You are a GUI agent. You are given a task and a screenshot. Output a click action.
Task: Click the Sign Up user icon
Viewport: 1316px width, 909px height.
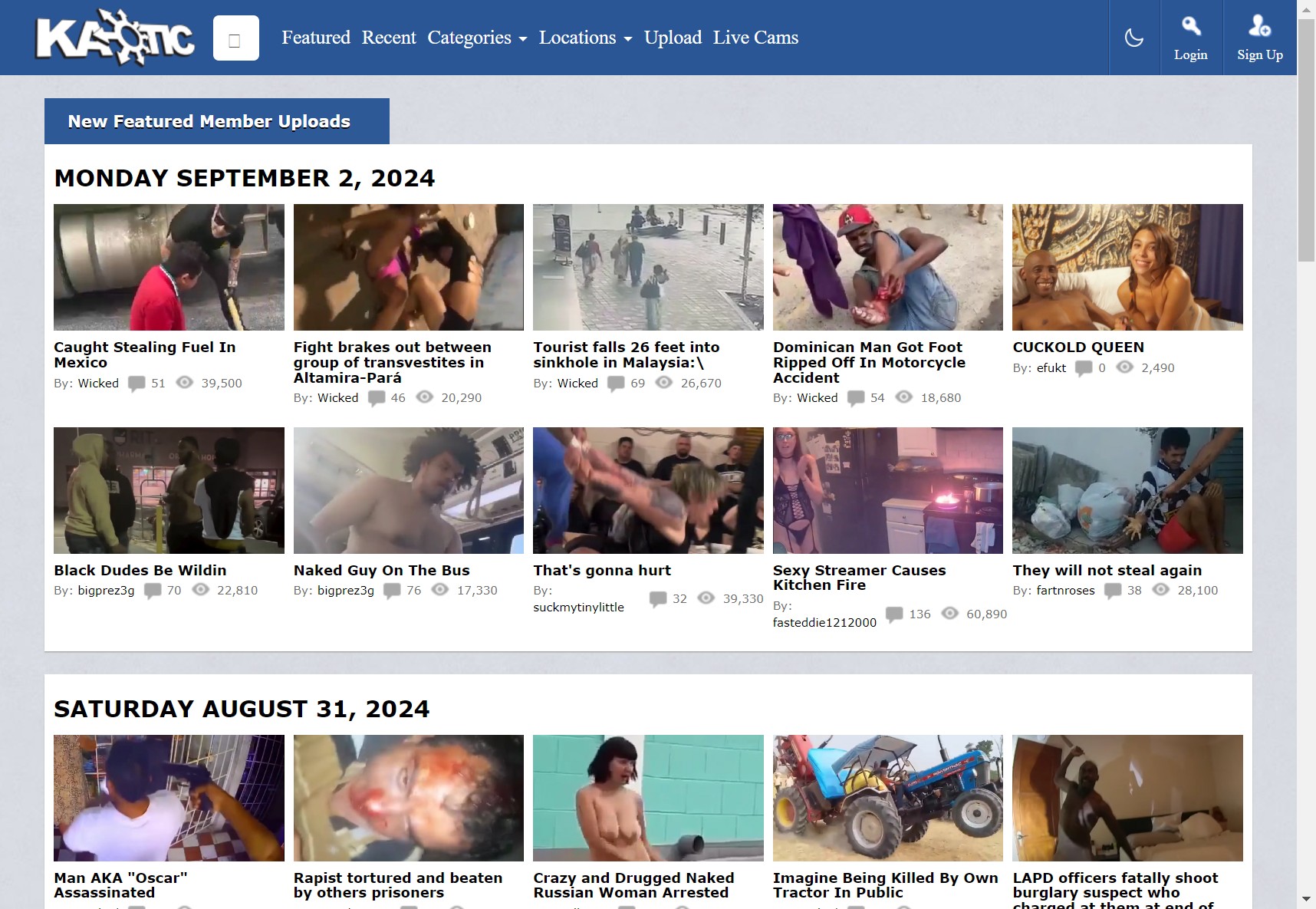[1259, 27]
